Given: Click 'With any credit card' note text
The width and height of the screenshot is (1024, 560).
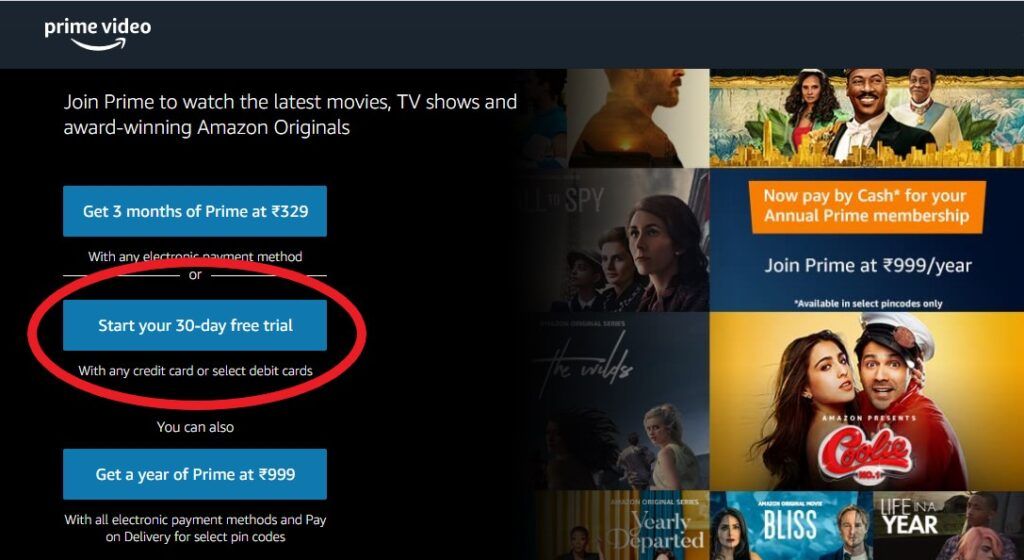Looking at the screenshot, I should pos(195,371).
